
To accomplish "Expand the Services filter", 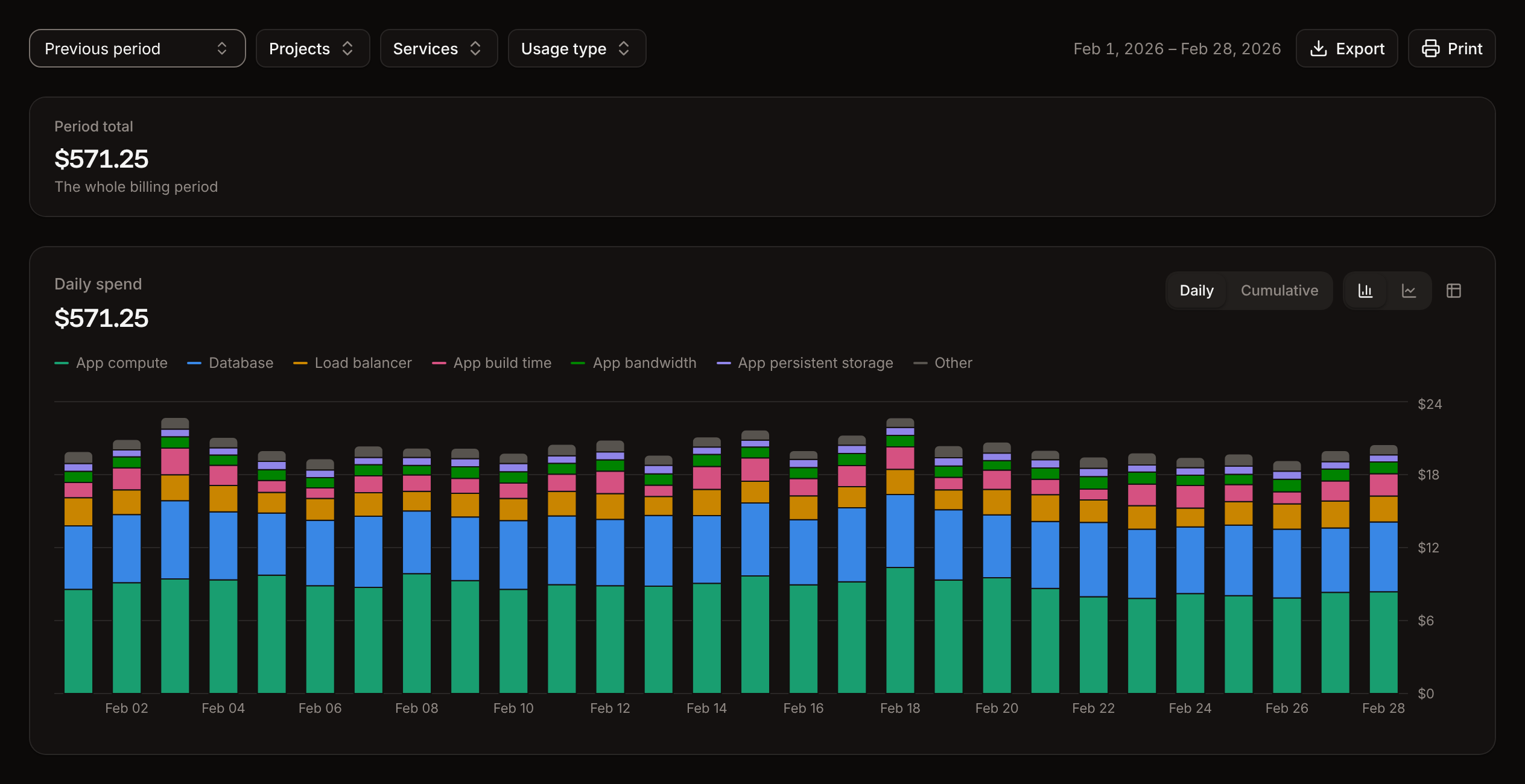I will (x=439, y=48).
